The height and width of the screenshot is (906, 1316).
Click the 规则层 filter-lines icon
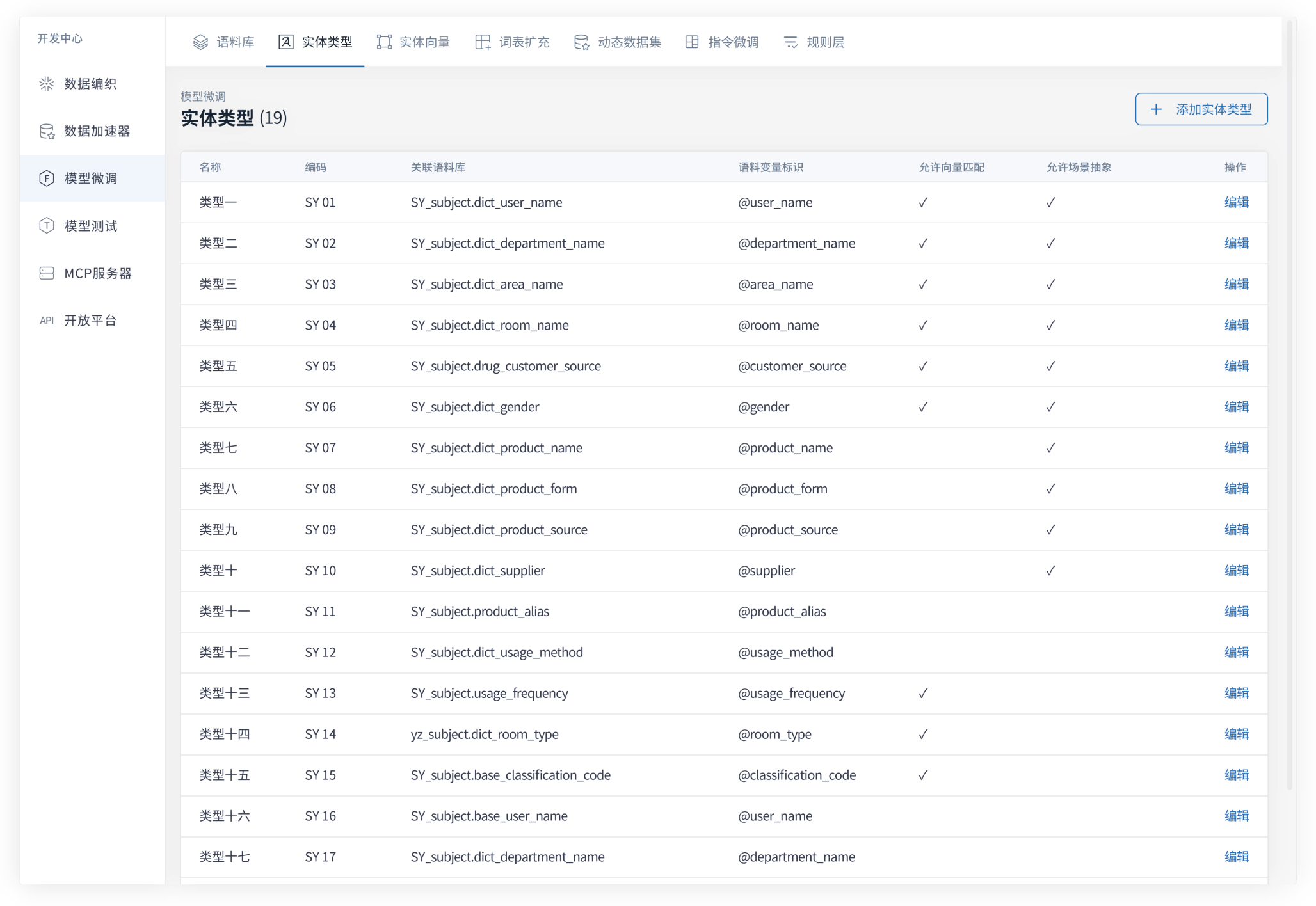[x=791, y=42]
